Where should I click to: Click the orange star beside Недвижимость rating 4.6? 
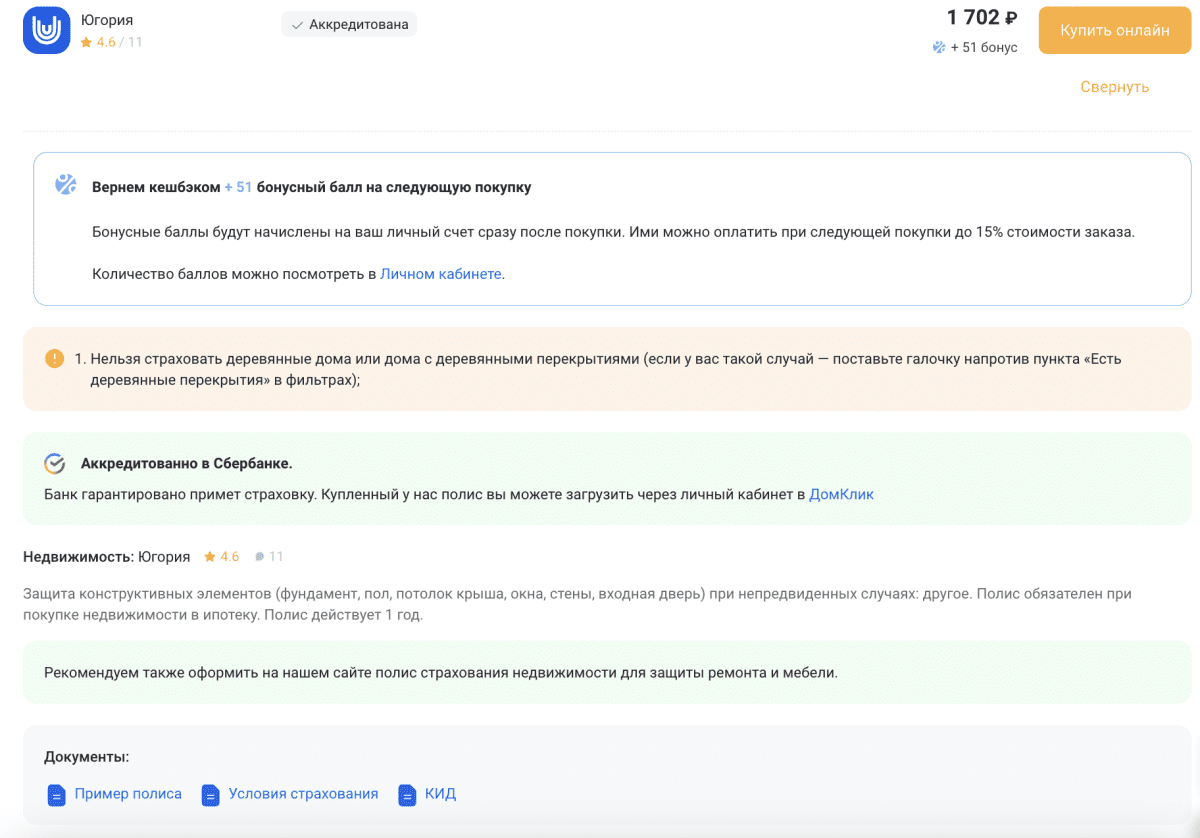[x=210, y=556]
